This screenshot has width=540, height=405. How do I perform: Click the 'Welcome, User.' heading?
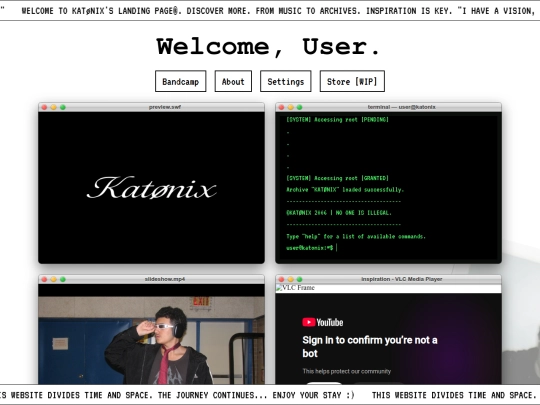coord(268,47)
